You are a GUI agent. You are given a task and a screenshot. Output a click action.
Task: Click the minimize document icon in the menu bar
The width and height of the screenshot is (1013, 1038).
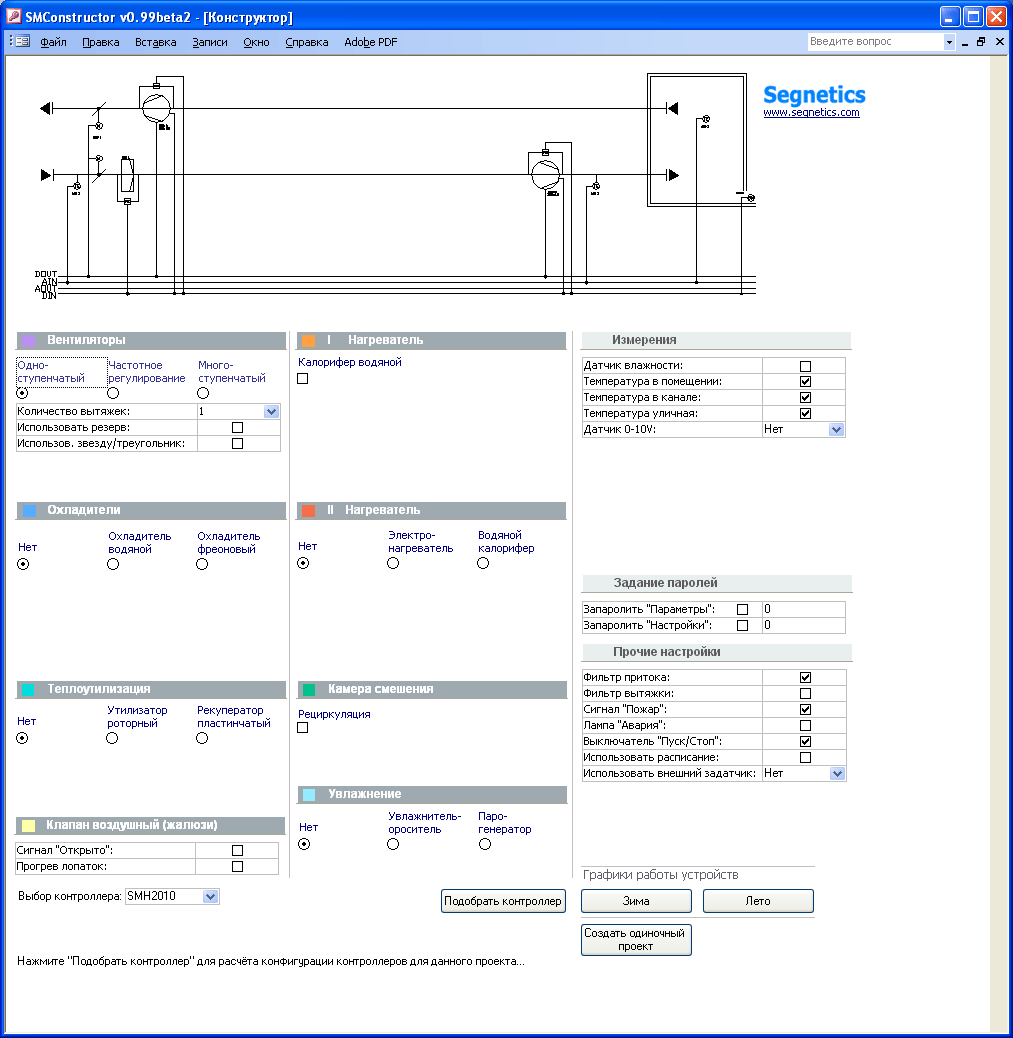[965, 42]
